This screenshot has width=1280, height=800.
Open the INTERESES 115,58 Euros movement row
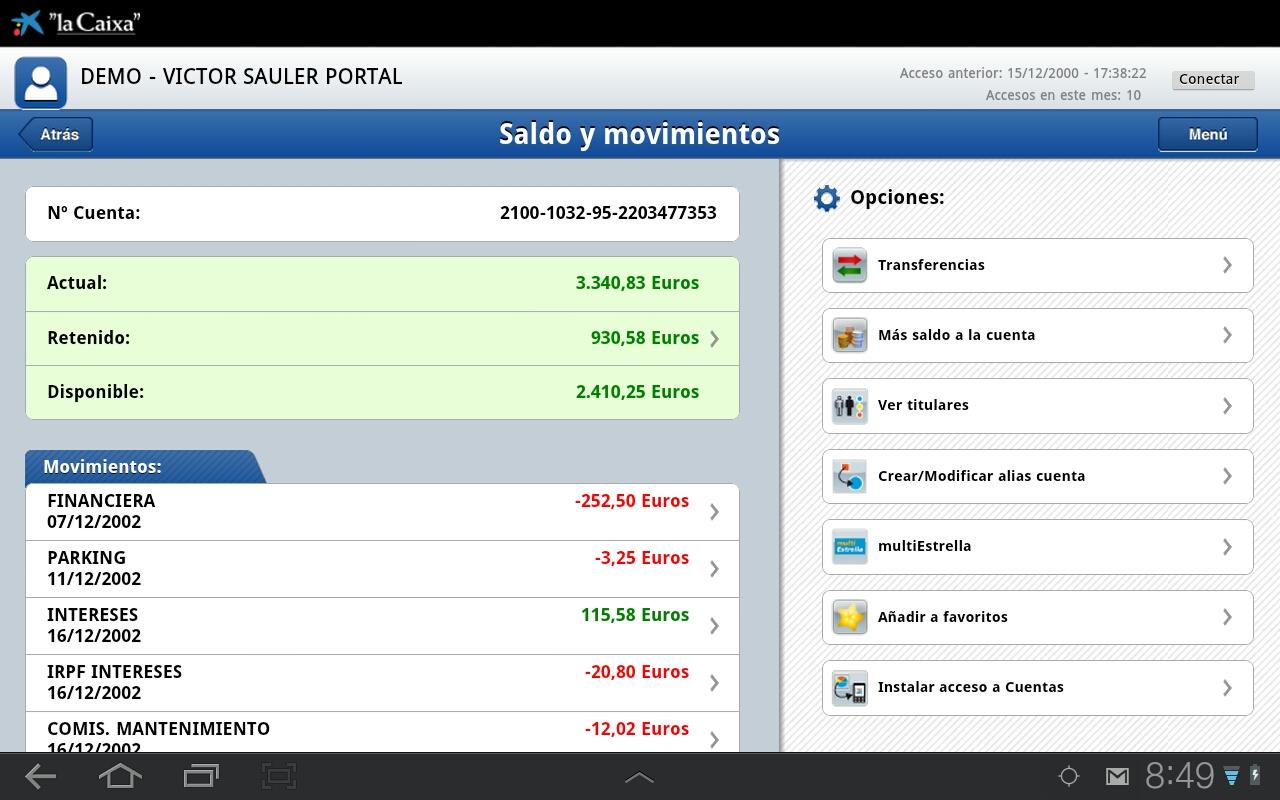click(382, 626)
